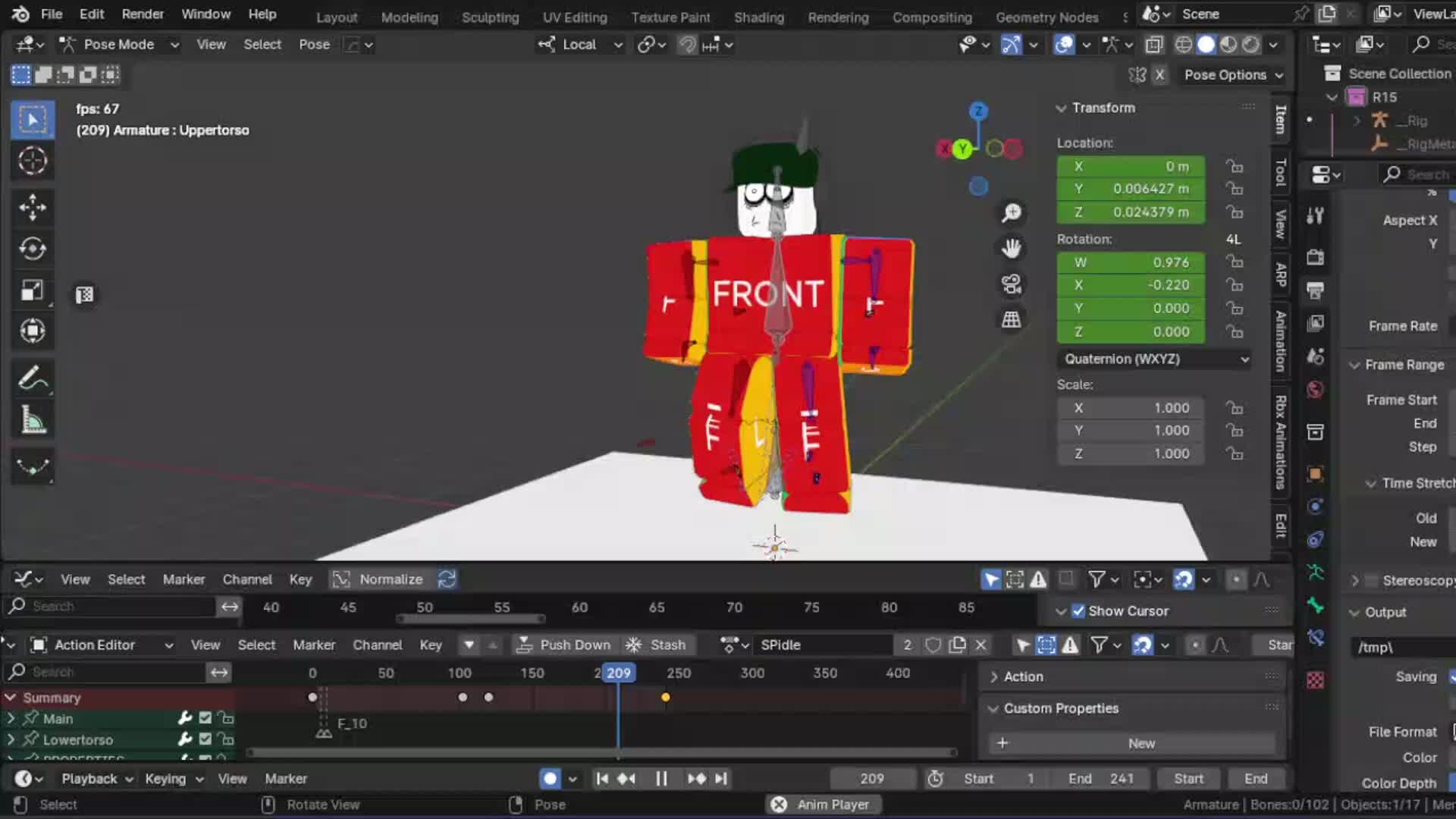This screenshot has height=819, width=1456.
Task: Uncheck the Show Cursor checkbox
Action: point(1078,611)
